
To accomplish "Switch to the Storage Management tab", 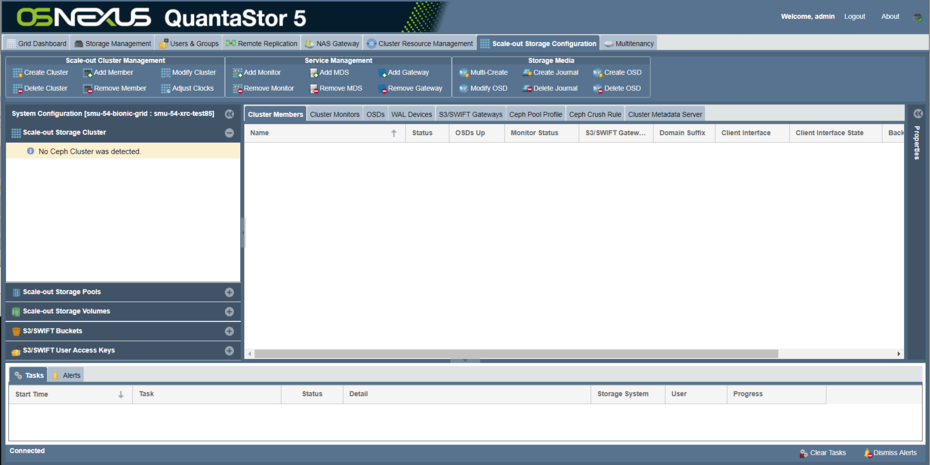I will pyautogui.click(x=113, y=43).
